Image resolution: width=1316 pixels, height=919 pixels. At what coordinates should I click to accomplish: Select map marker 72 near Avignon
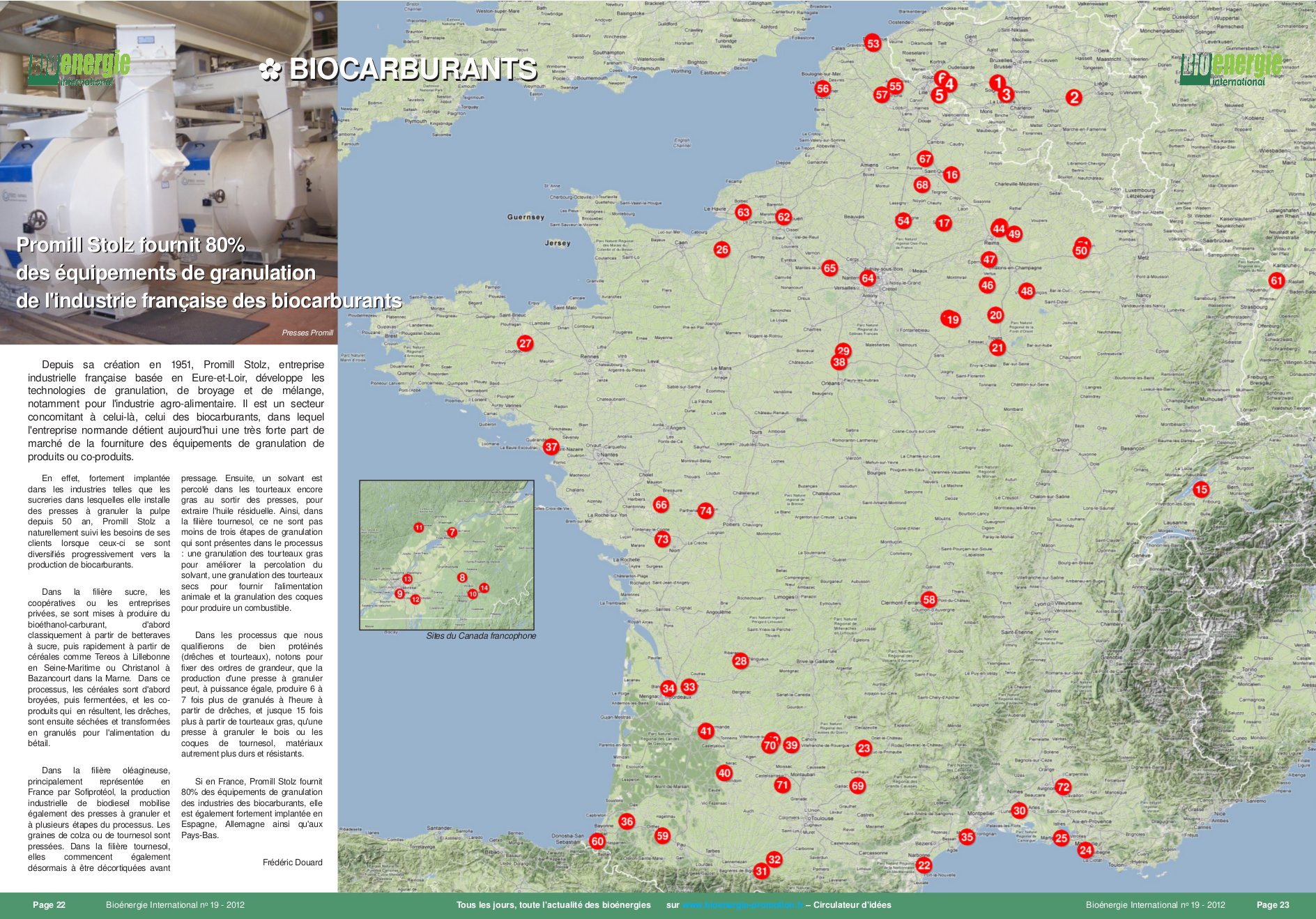1063,787
